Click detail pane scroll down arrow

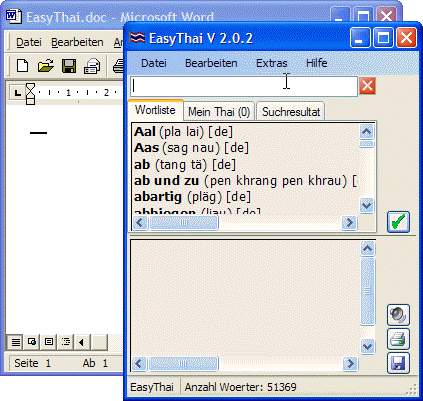pyautogui.click(x=367, y=346)
